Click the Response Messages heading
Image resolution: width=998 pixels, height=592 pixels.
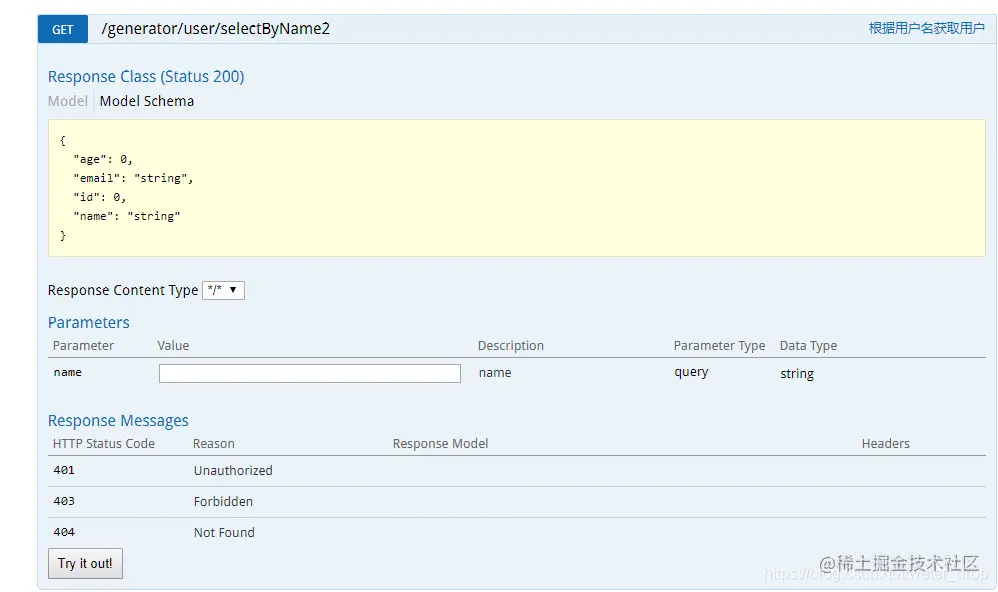pyautogui.click(x=118, y=421)
